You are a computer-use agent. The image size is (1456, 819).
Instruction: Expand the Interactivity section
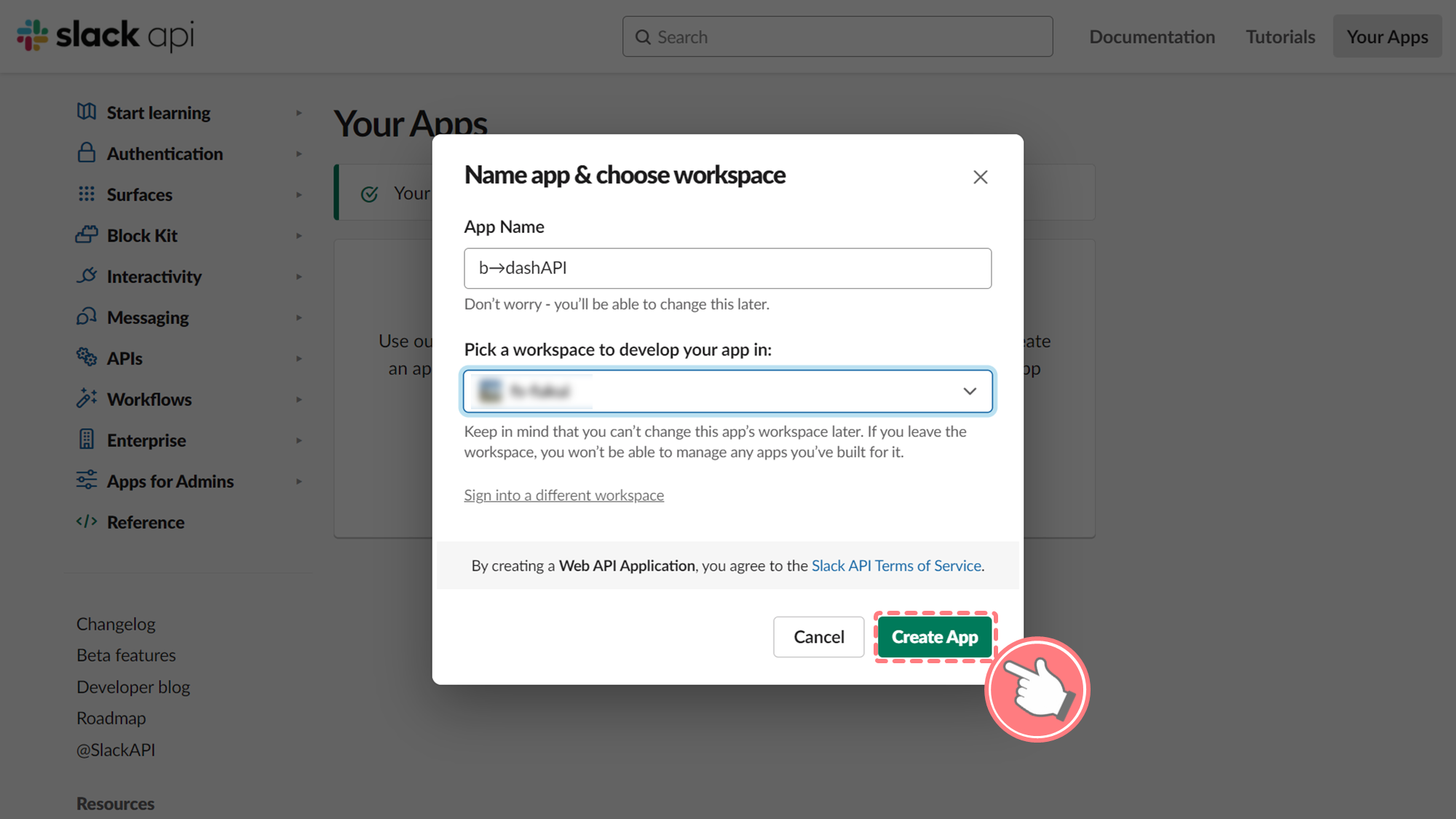coord(299,277)
